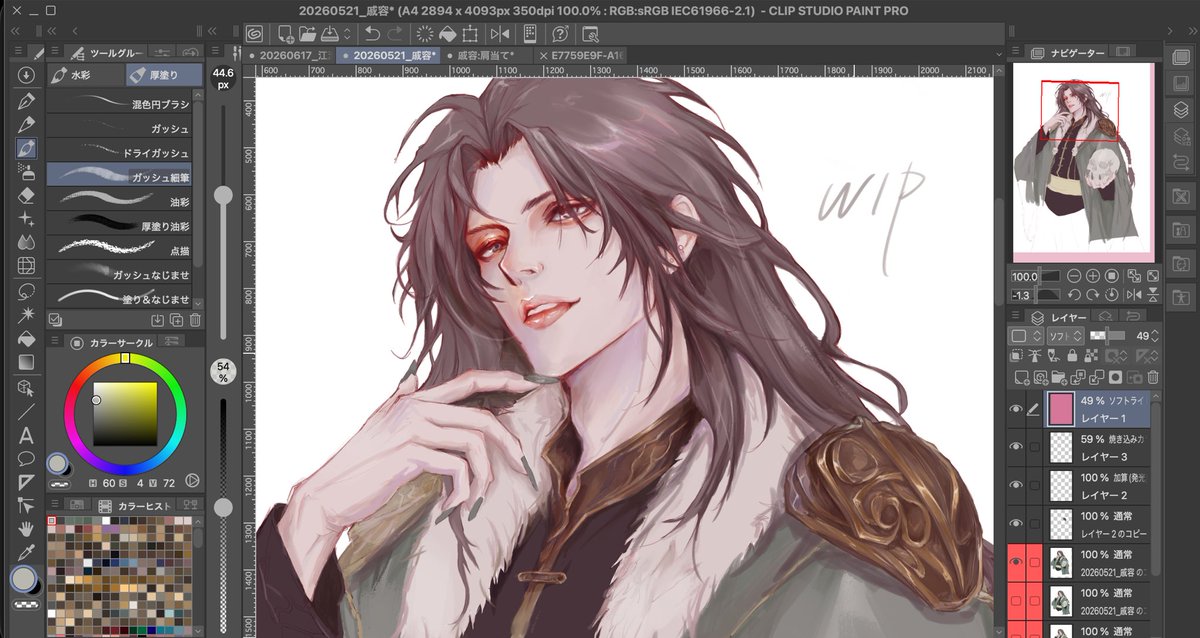Duplicate the selected sub tool

[x=176, y=320]
